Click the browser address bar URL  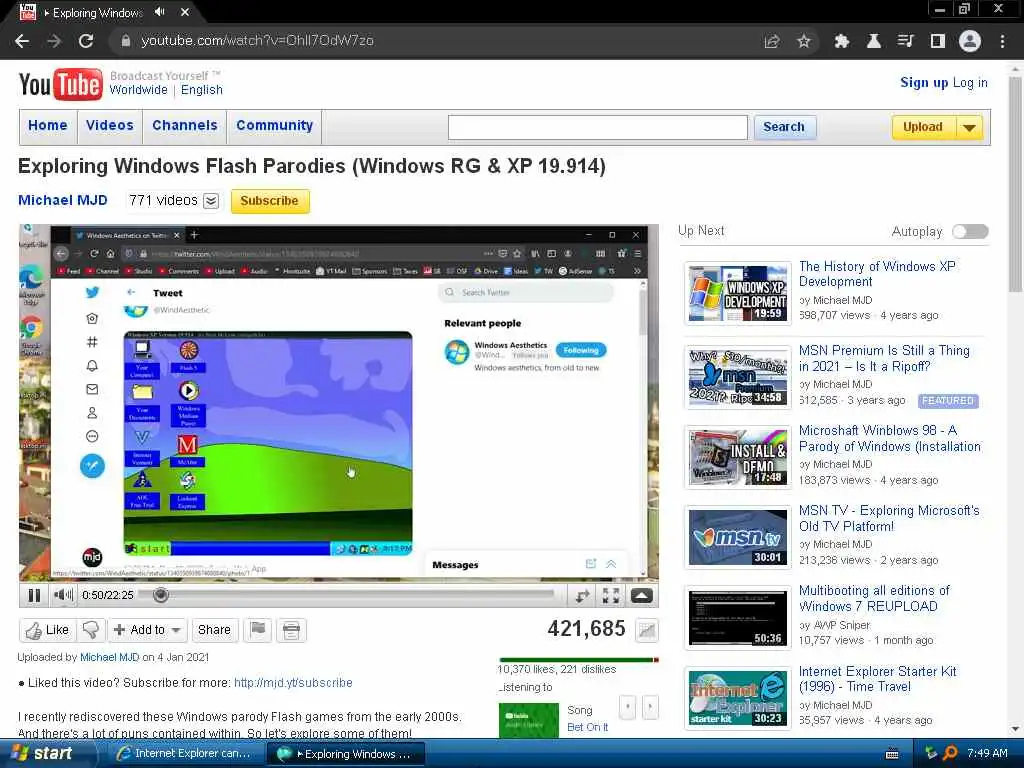(257, 40)
